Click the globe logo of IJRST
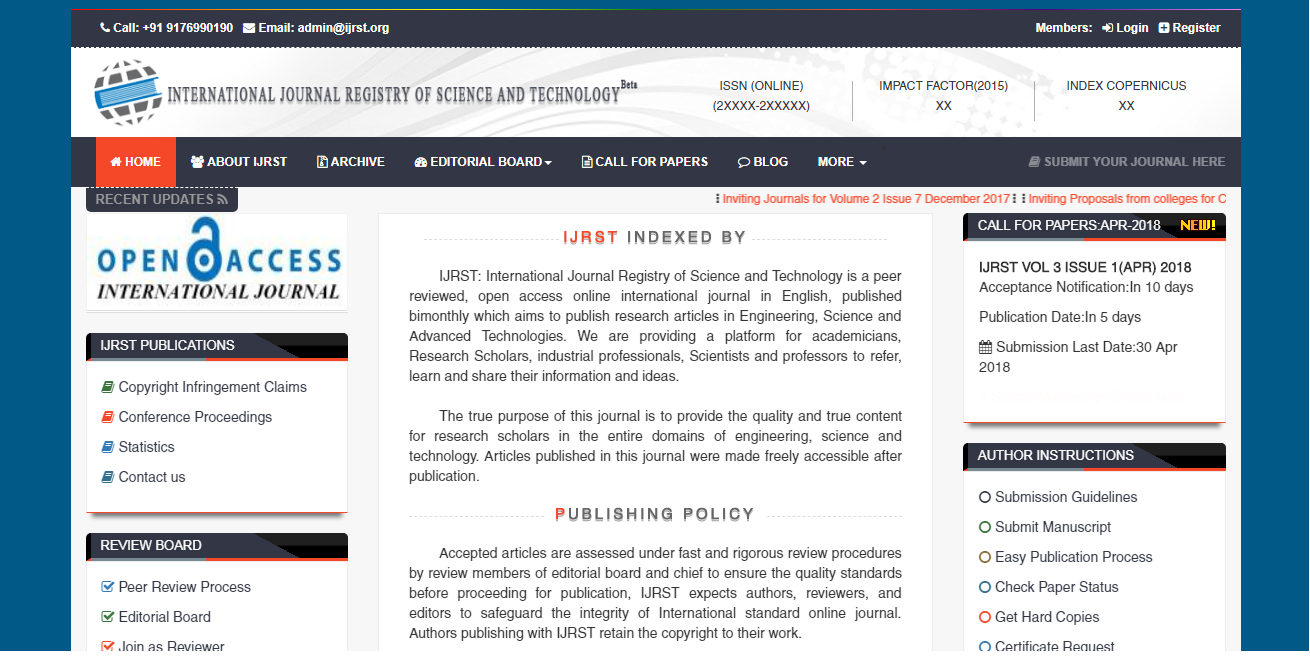 click(127, 93)
